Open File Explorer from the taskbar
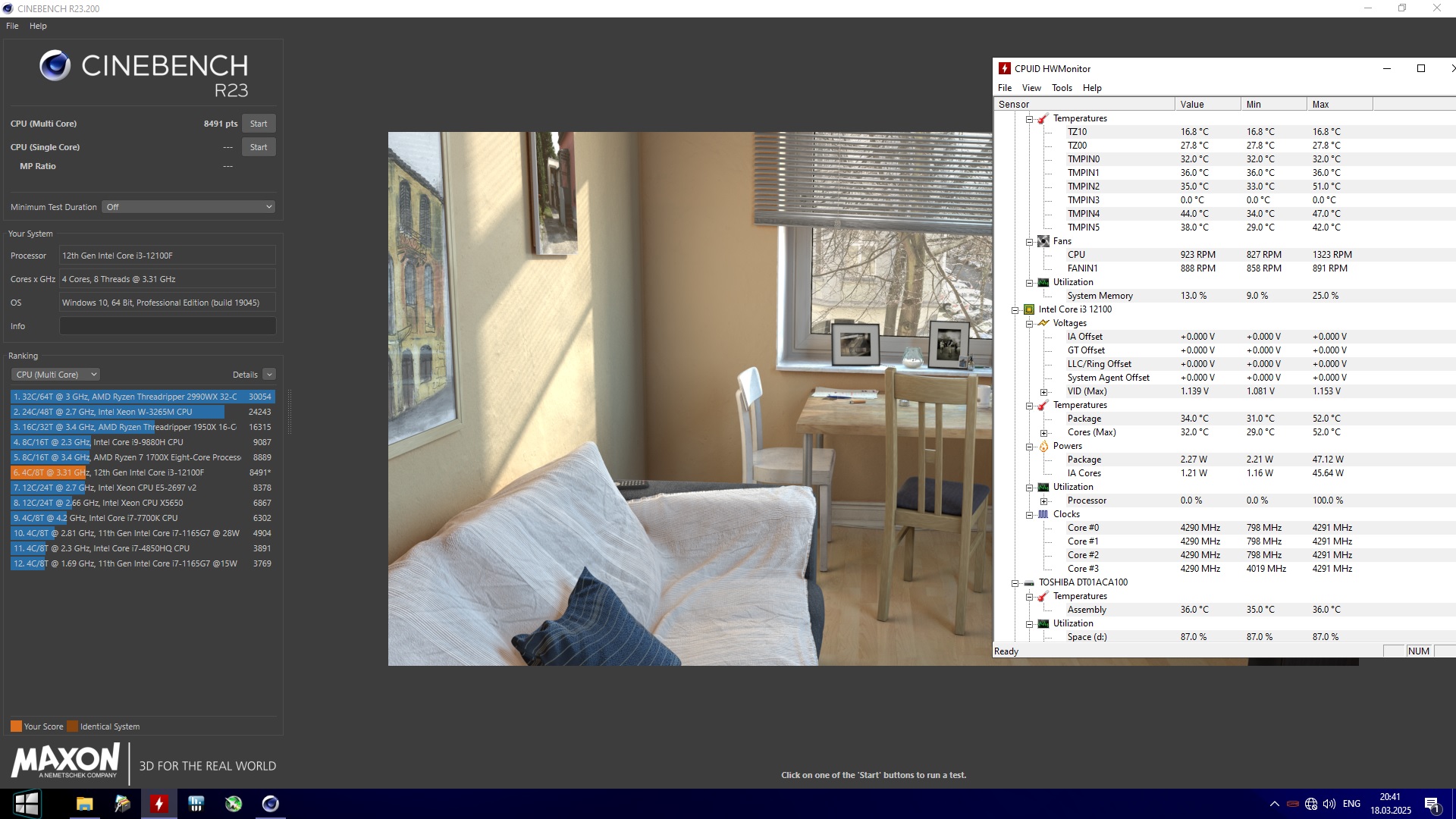 pos(85,804)
